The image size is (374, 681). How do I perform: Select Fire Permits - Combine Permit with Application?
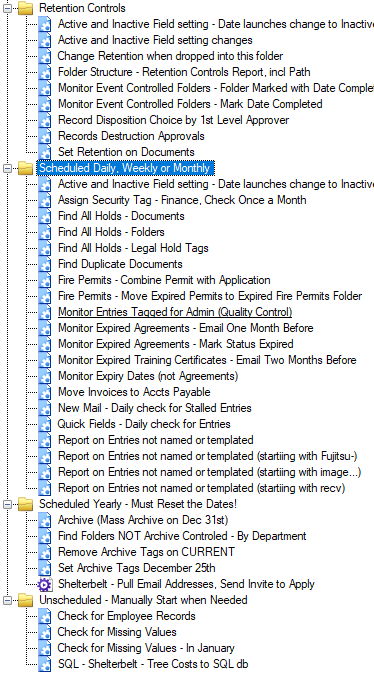coord(164,281)
